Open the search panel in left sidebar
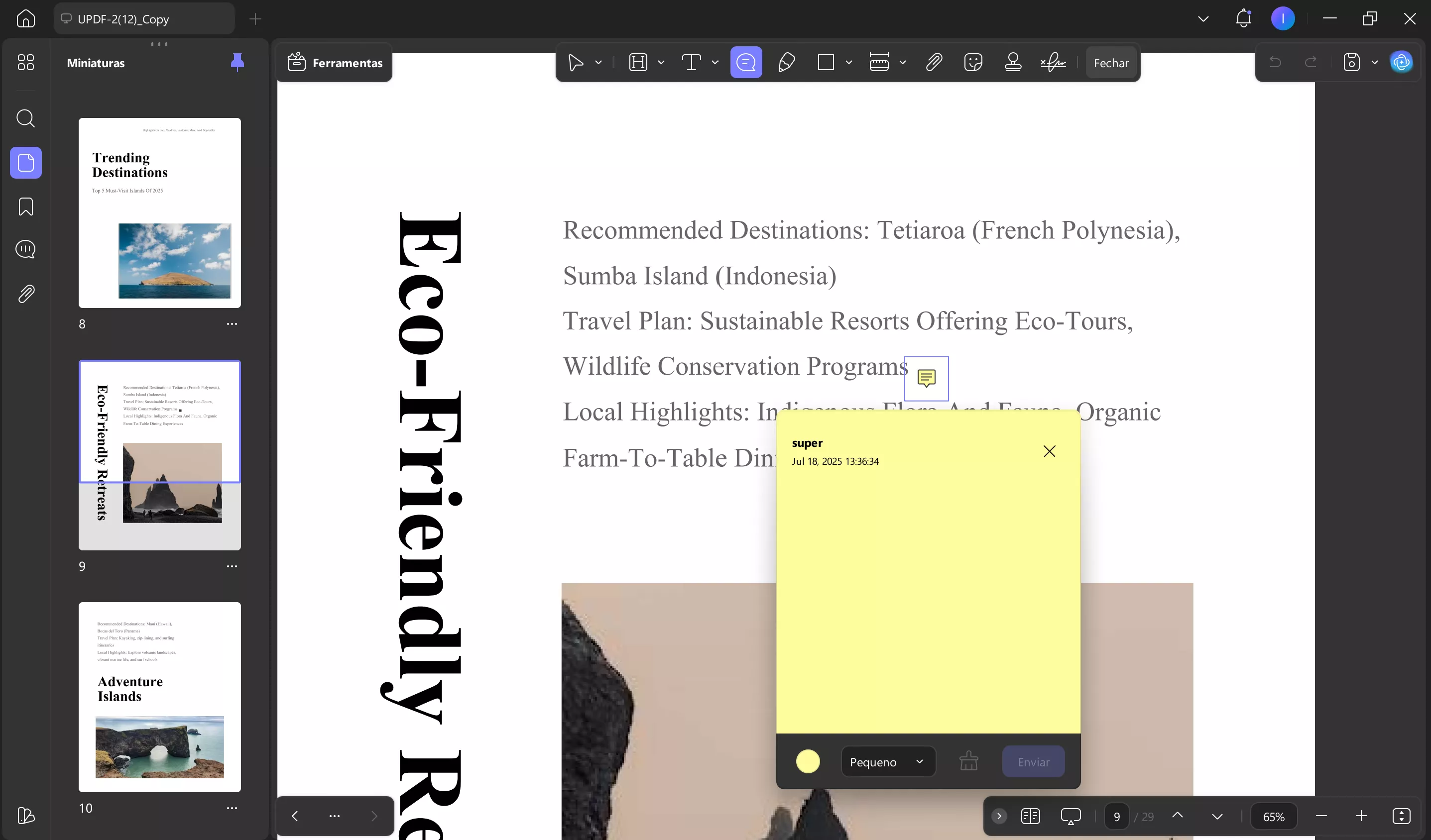 pyautogui.click(x=25, y=118)
